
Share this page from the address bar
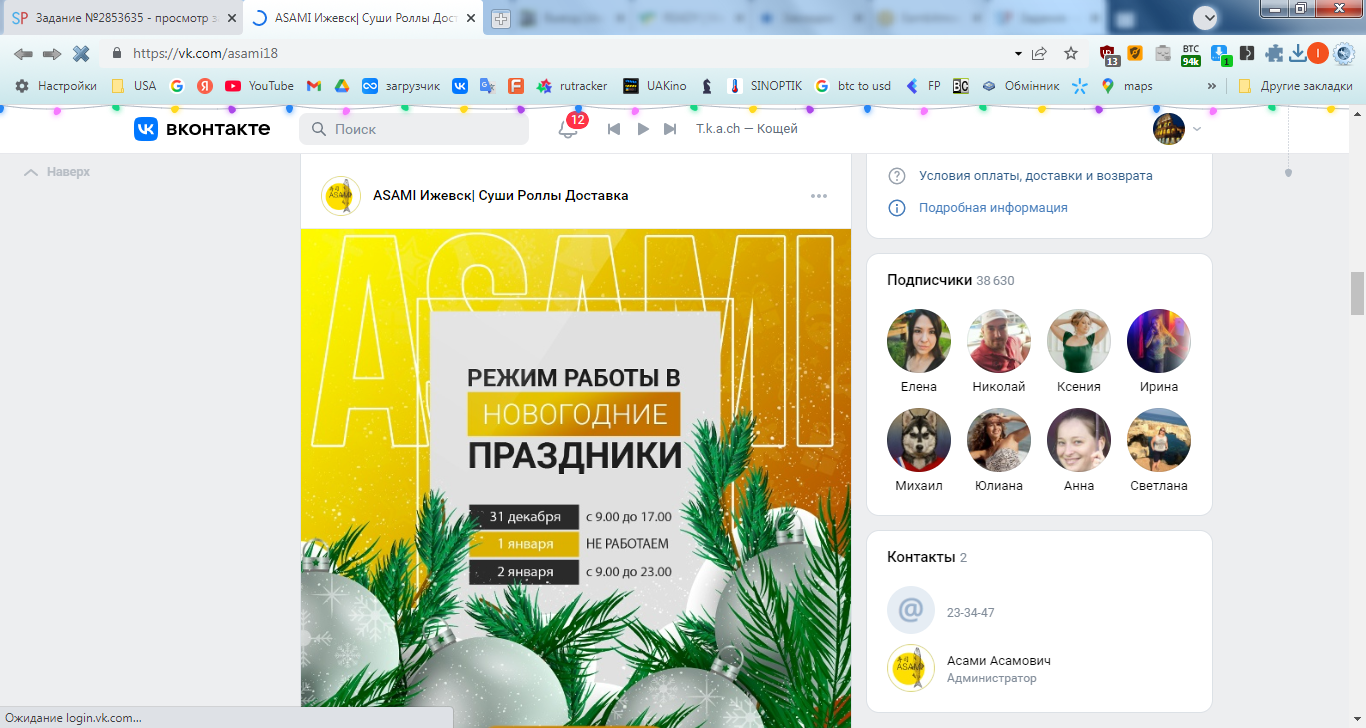pyautogui.click(x=1040, y=53)
